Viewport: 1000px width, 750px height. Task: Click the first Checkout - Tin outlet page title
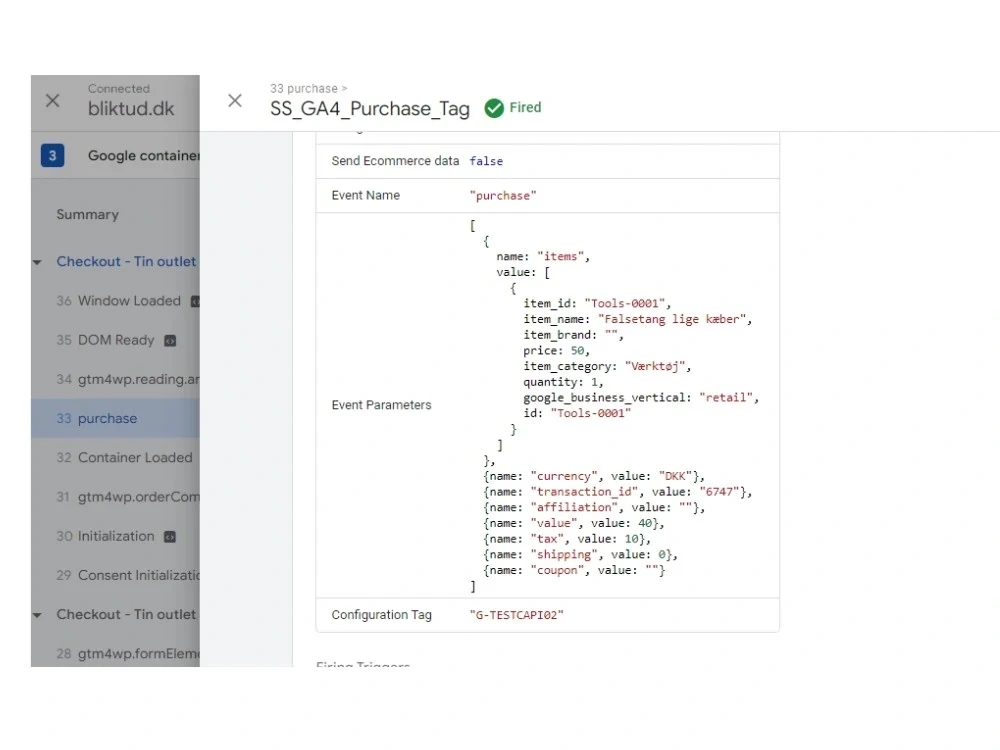coord(126,261)
